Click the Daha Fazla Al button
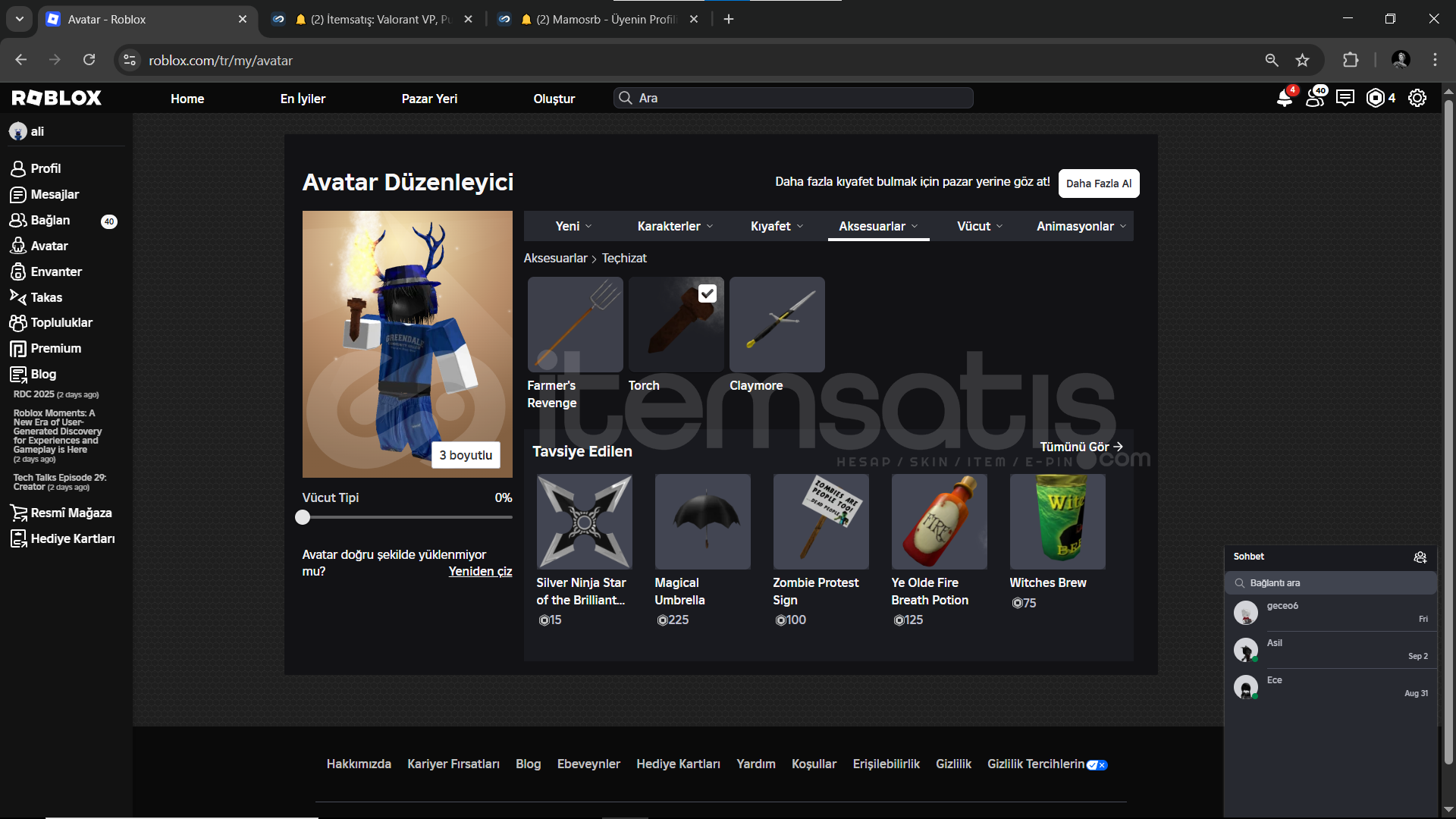The height and width of the screenshot is (819, 1456). click(x=1099, y=184)
